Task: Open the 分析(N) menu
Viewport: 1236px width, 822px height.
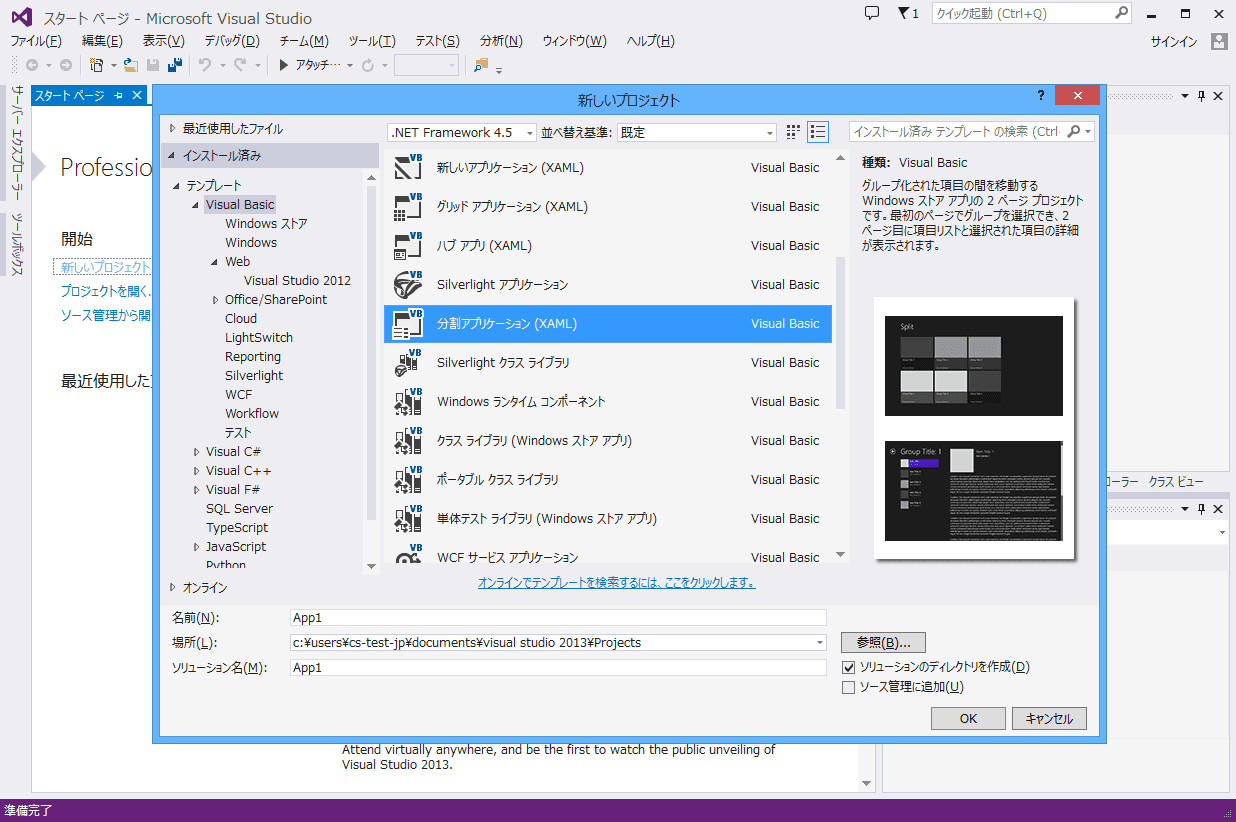Action: (x=501, y=41)
